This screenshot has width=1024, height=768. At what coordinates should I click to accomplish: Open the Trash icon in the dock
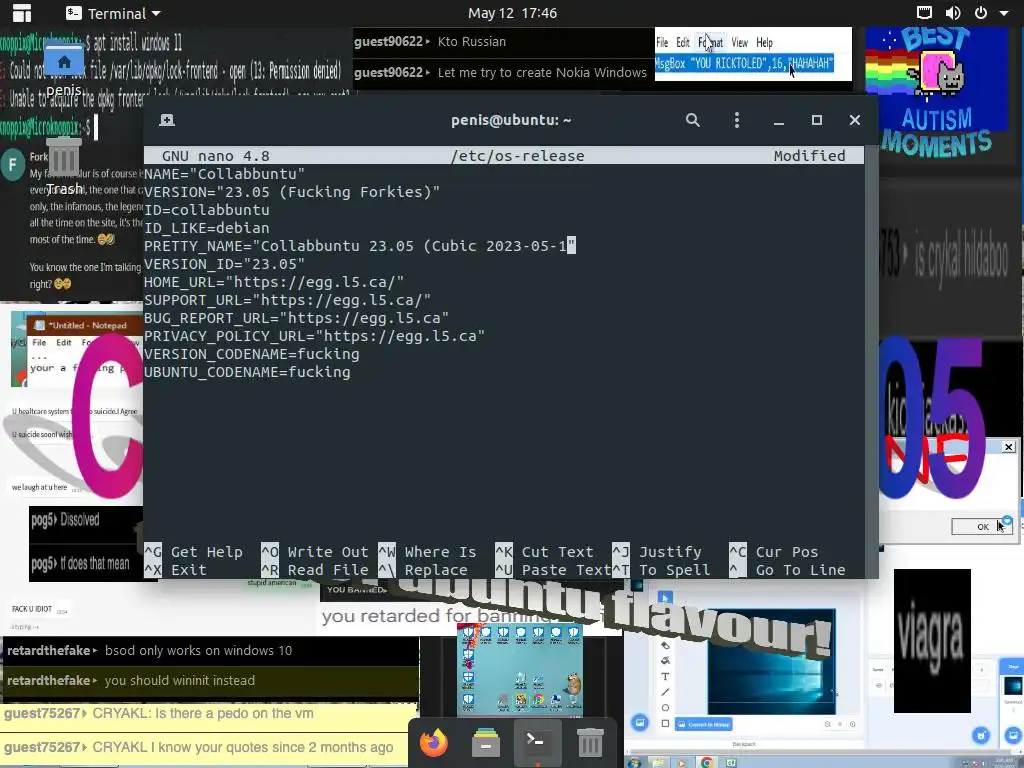(x=590, y=743)
